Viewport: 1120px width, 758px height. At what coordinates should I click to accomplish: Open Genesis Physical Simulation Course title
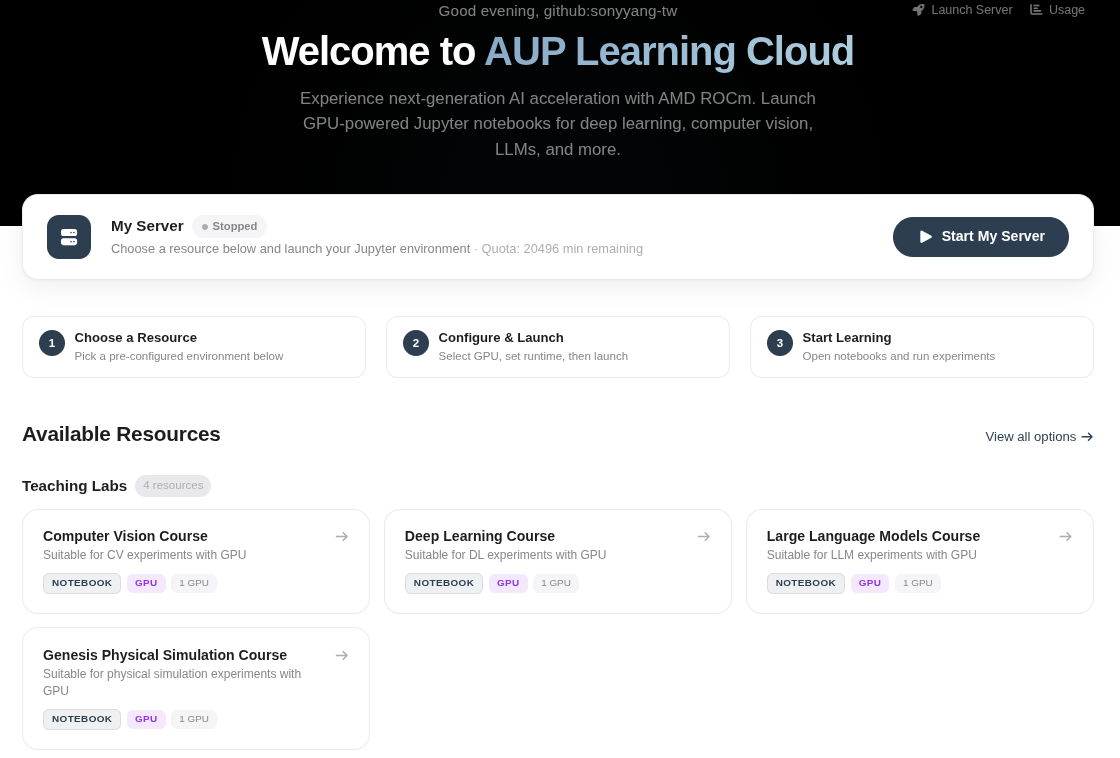point(165,655)
